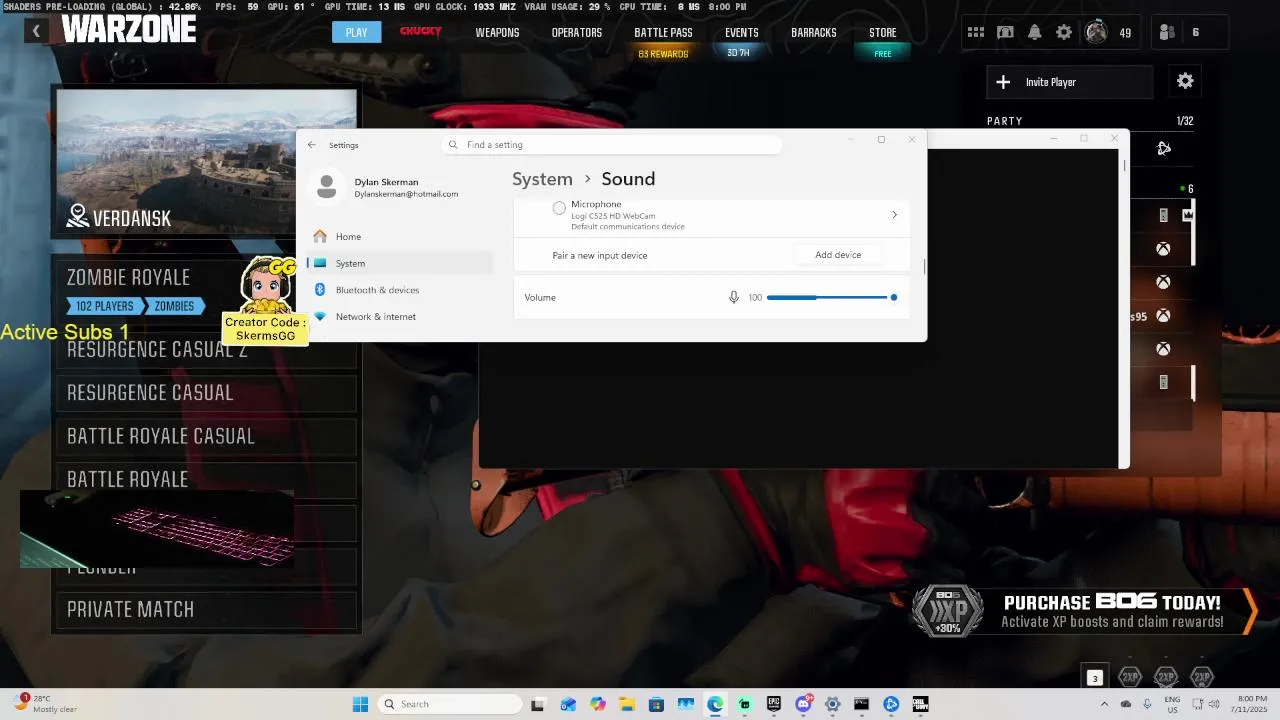Viewport: 1280px width, 720px height.
Task: Open Copilot from the taskbar
Action: tap(598, 704)
